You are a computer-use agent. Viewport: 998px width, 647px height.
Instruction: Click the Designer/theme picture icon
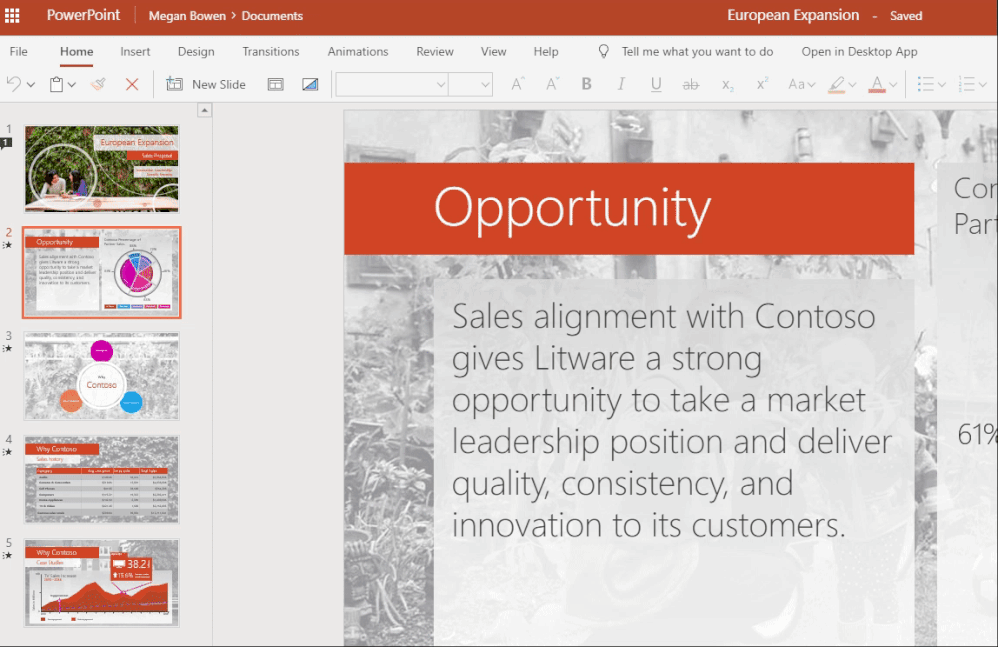click(310, 84)
